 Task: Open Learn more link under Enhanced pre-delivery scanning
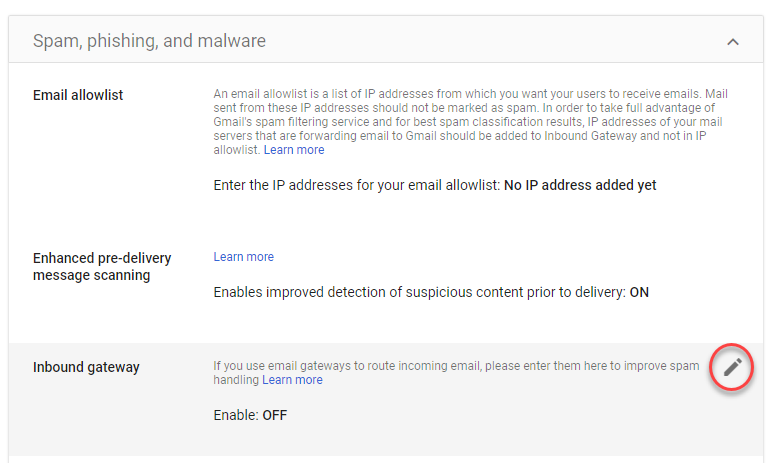(x=243, y=257)
